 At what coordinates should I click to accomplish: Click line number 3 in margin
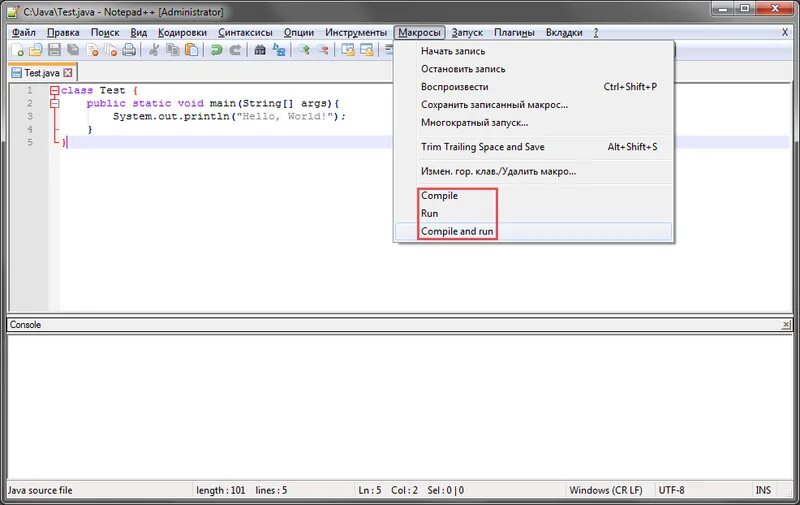coord(30,116)
